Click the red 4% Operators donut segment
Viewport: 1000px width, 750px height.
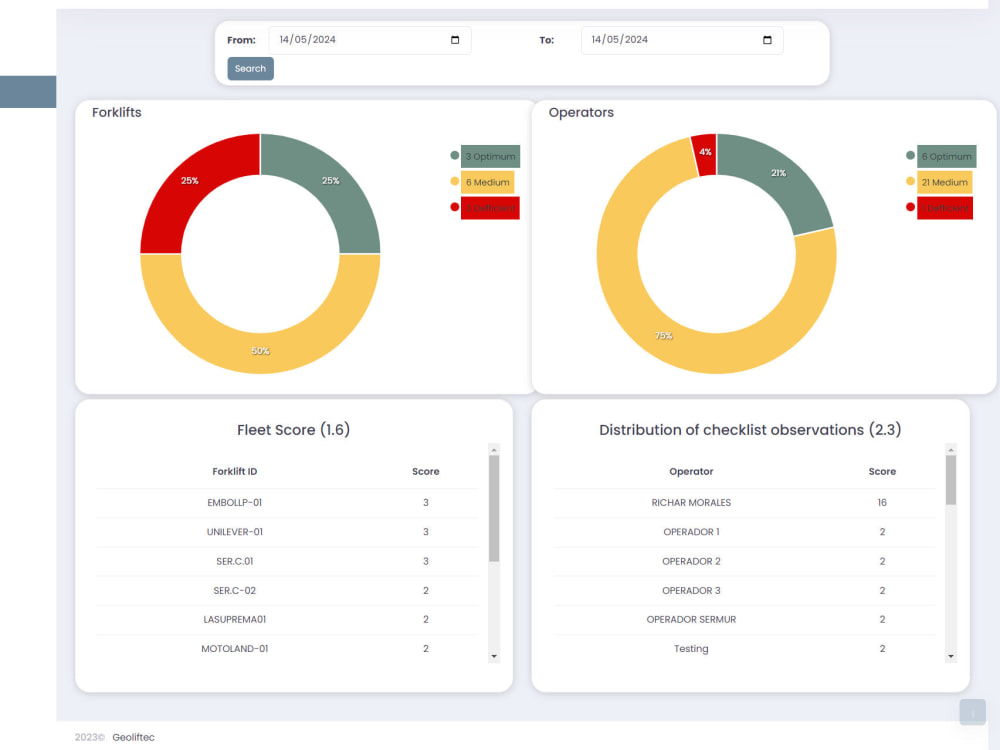(x=705, y=153)
